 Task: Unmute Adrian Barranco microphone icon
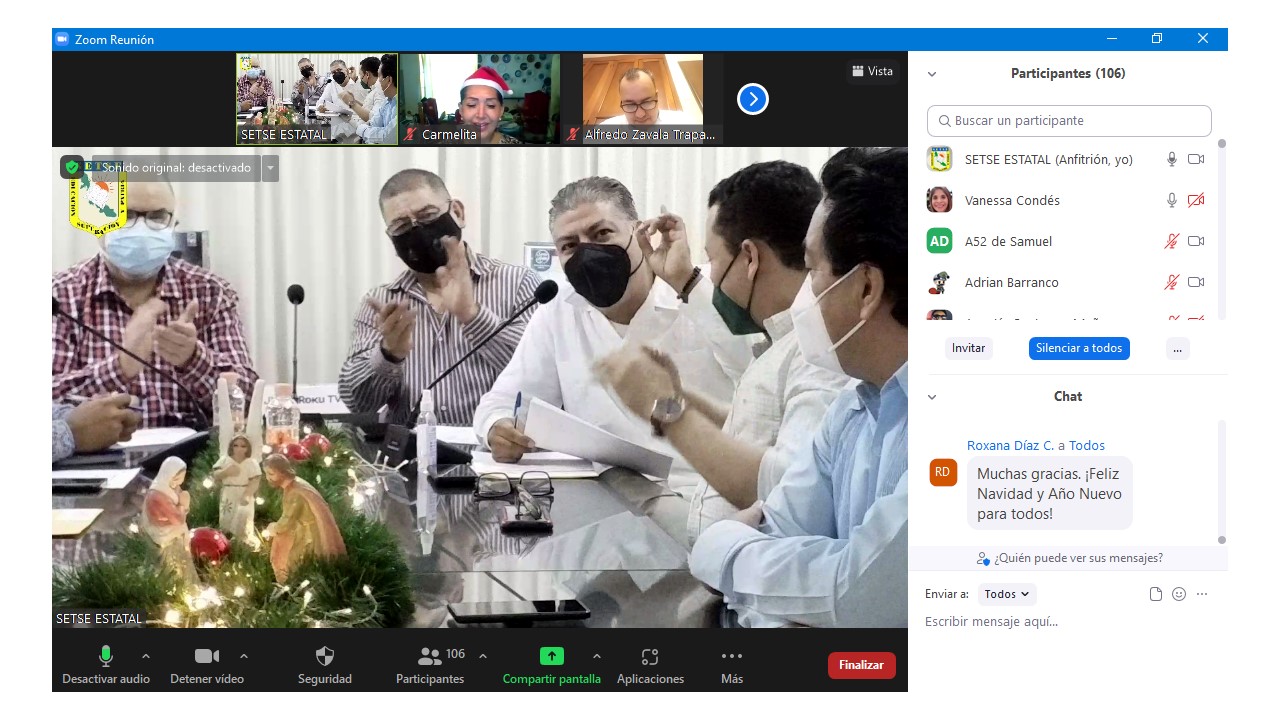coord(1172,282)
